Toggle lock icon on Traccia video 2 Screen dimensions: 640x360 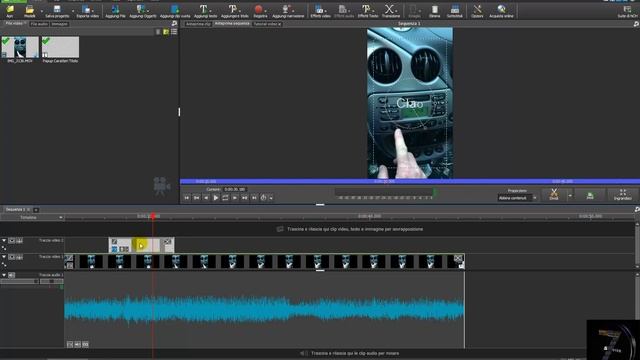click(19, 241)
